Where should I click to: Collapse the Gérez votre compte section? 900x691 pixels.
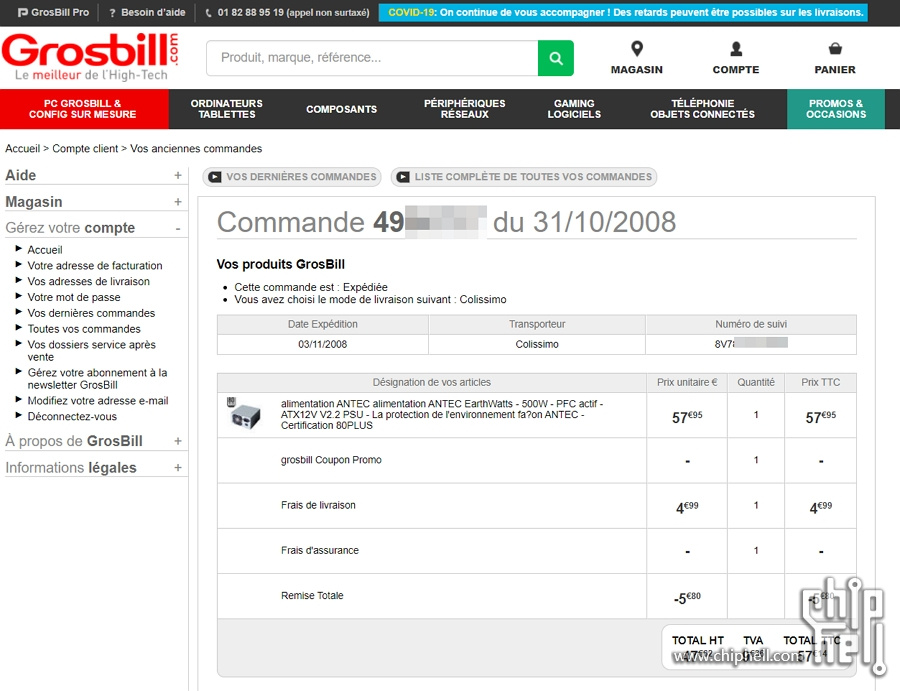[x=178, y=228]
